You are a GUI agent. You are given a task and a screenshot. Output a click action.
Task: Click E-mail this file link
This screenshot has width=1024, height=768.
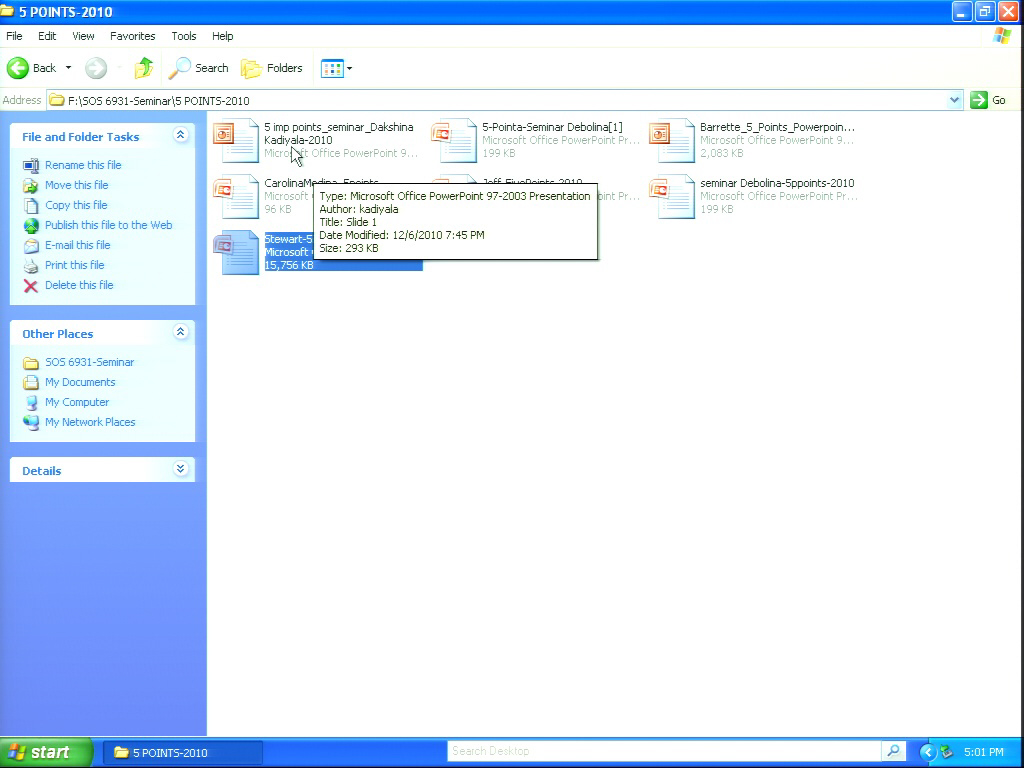point(77,246)
